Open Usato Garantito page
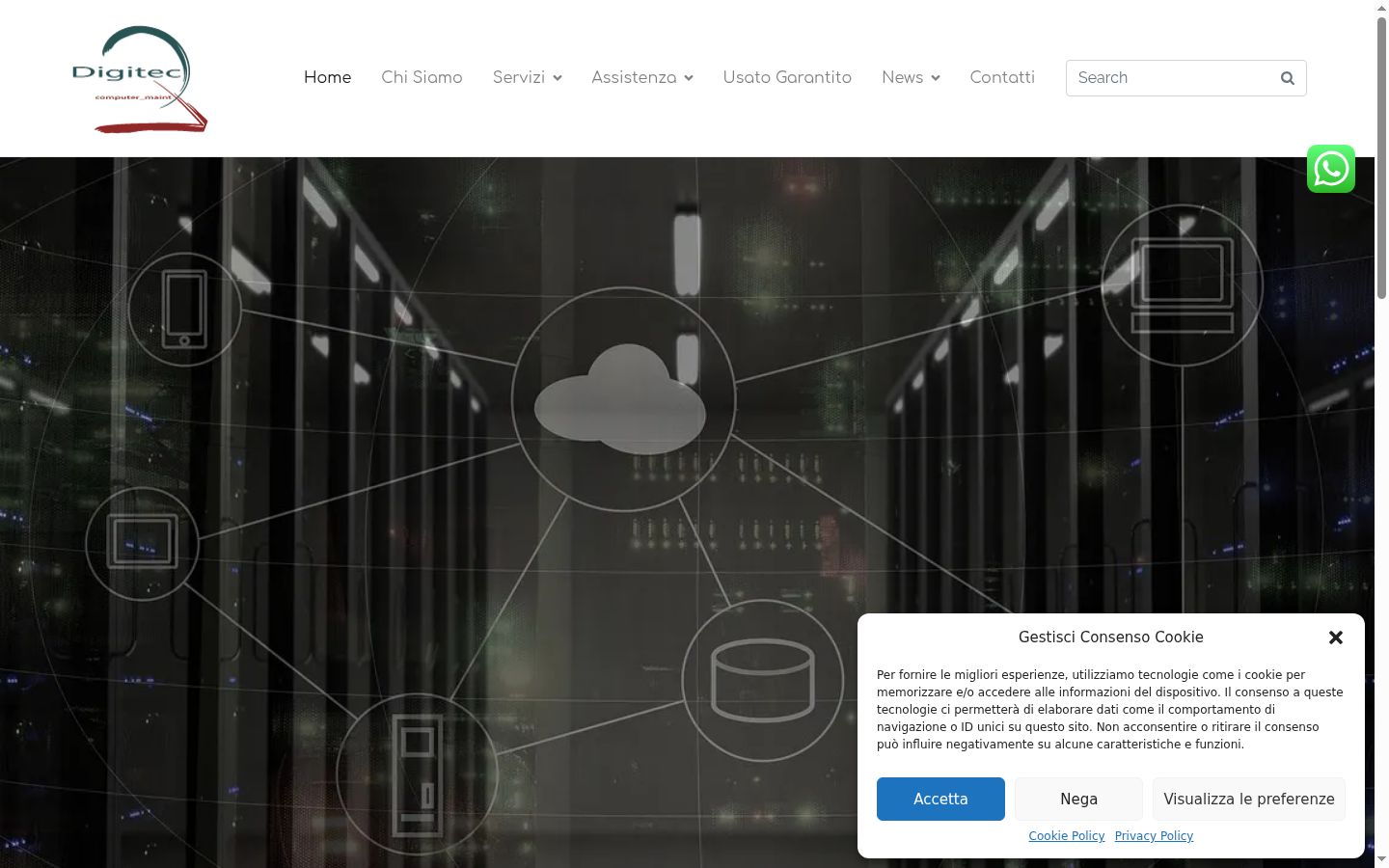Image resolution: width=1389 pixels, height=868 pixels. [787, 77]
